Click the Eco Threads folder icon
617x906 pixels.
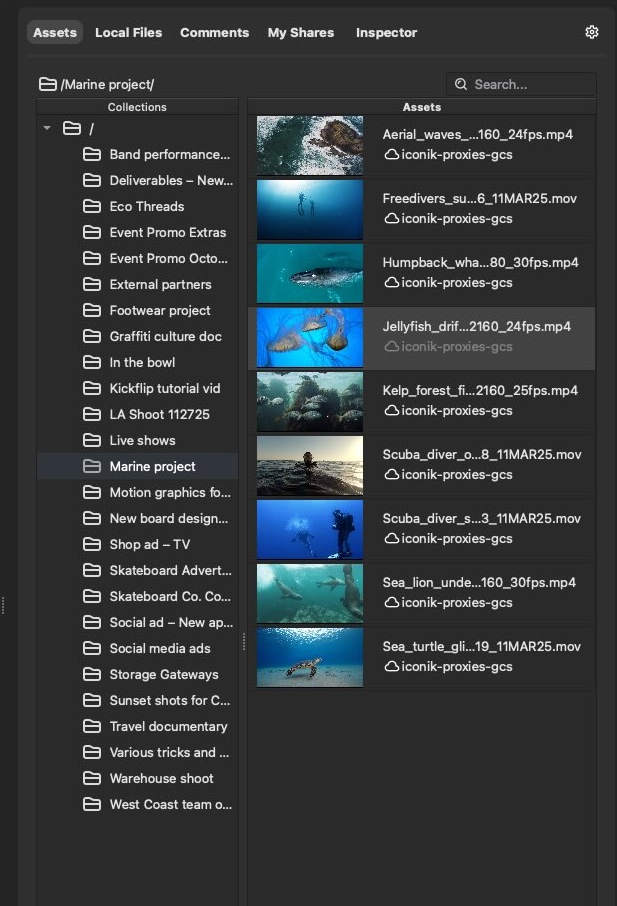[x=92, y=207]
